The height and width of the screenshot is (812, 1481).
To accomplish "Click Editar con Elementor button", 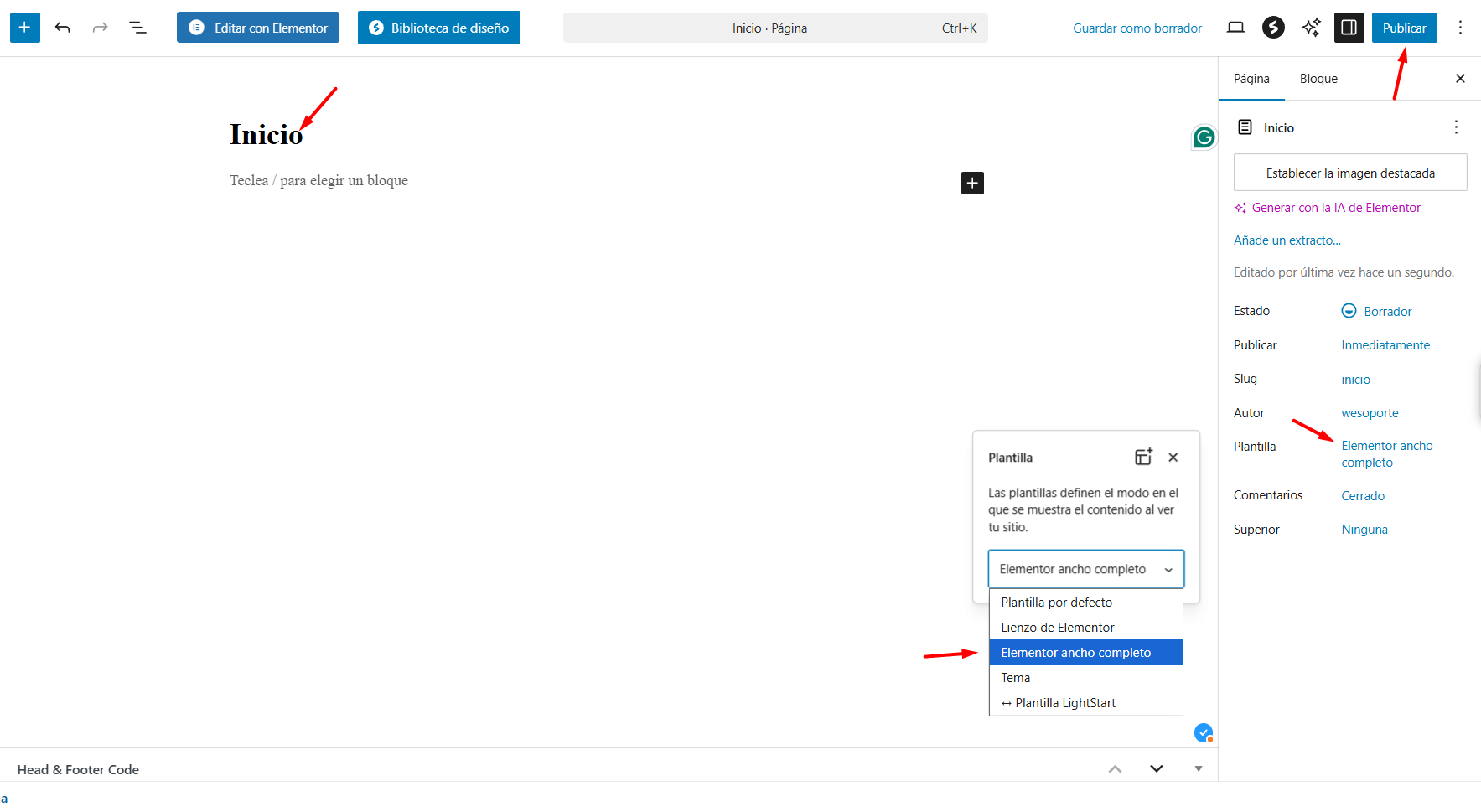I will pyautogui.click(x=258, y=28).
